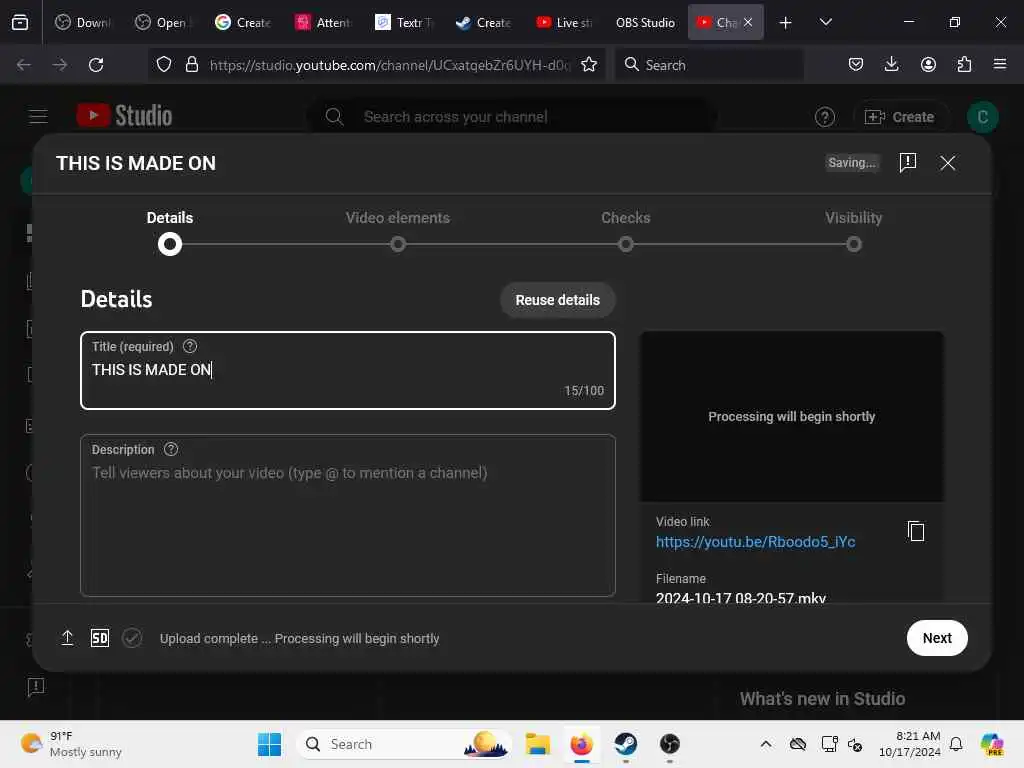
Task: Click the SD processing status icon
Action: point(99,638)
